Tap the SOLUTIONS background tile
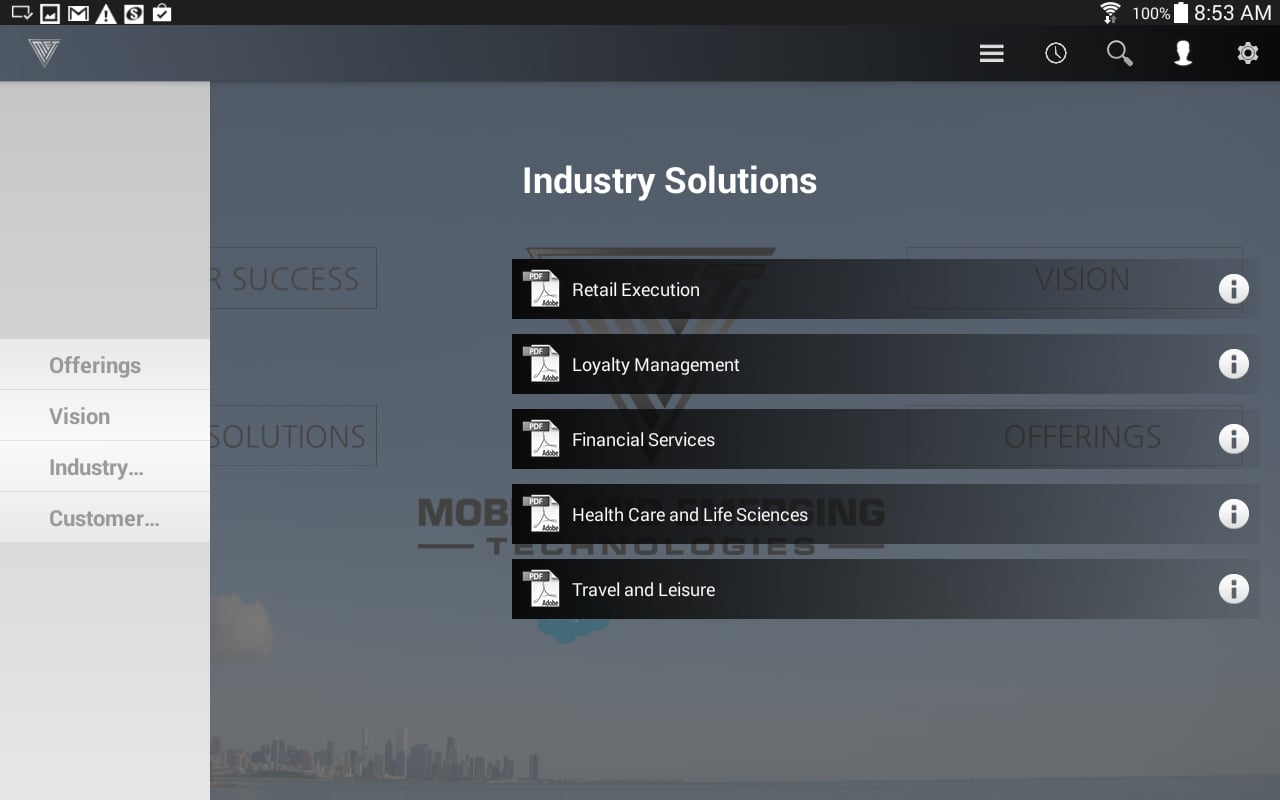This screenshot has height=800, width=1280. point(293,436)
